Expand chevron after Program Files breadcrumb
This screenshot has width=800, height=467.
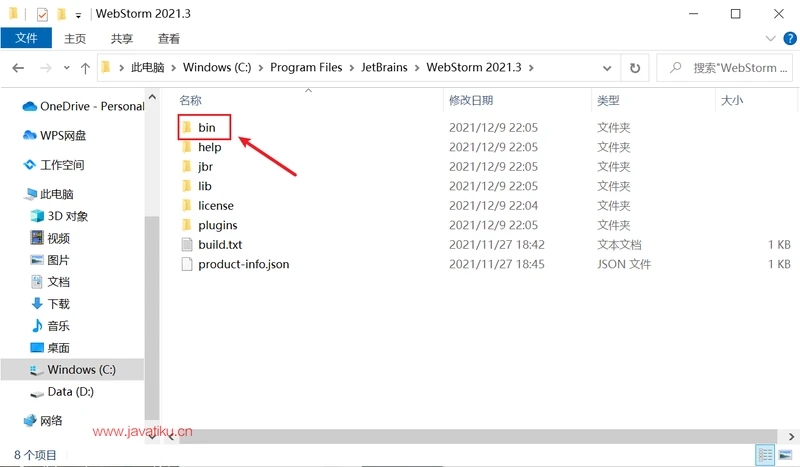352,68
